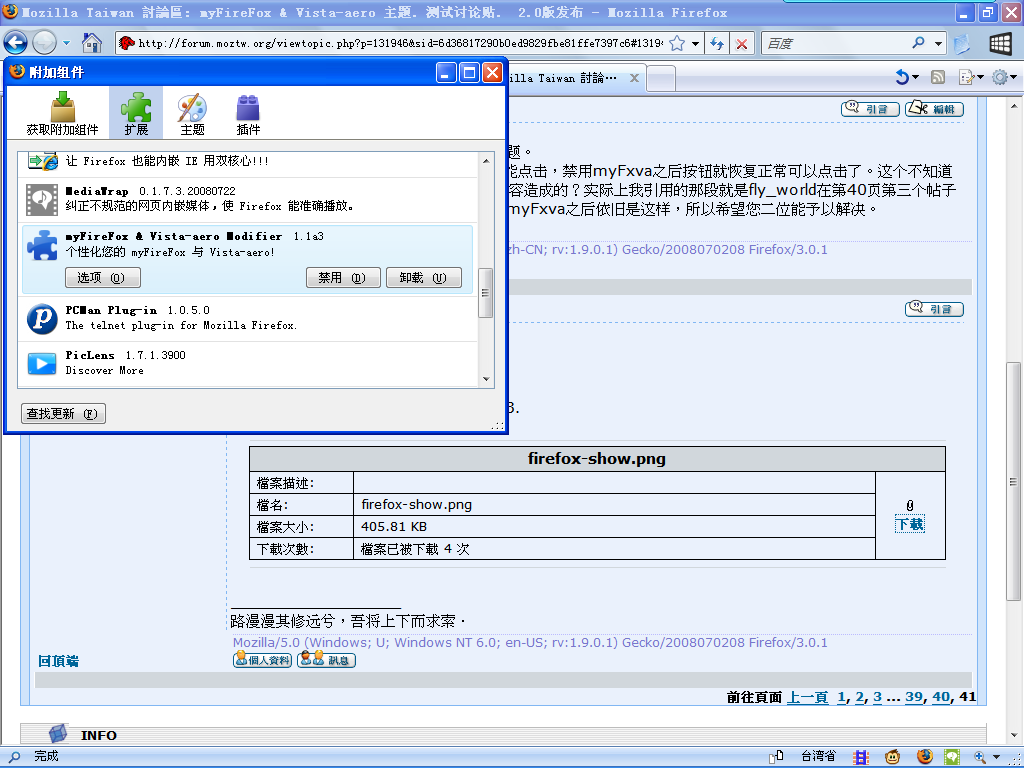This screenshot has height=768, width=1024.
Task: Select the PicLens extension row
Action: [x=248, y=363]
